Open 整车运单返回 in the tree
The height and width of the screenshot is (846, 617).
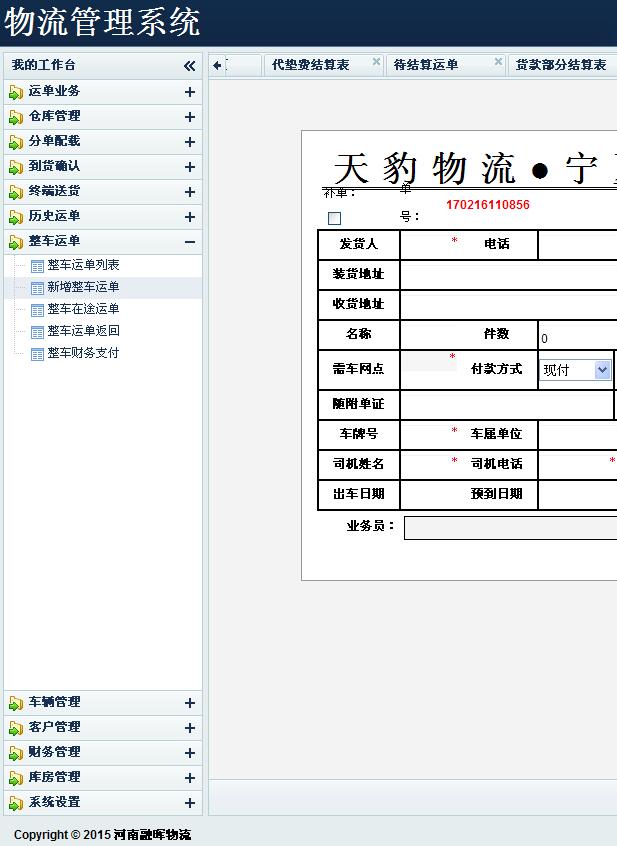click(x=83, y=331)
